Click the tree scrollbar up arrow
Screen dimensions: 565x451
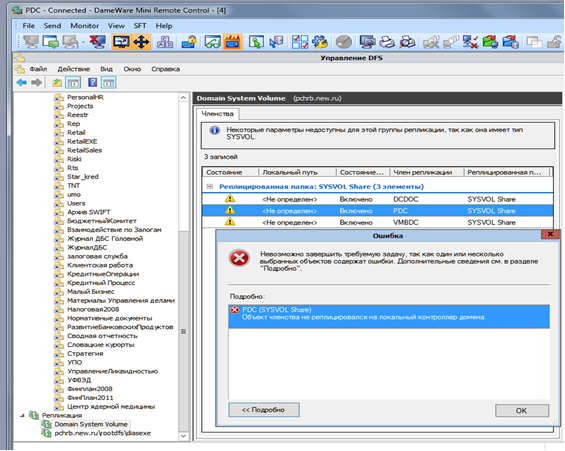(x=183, y=98)
